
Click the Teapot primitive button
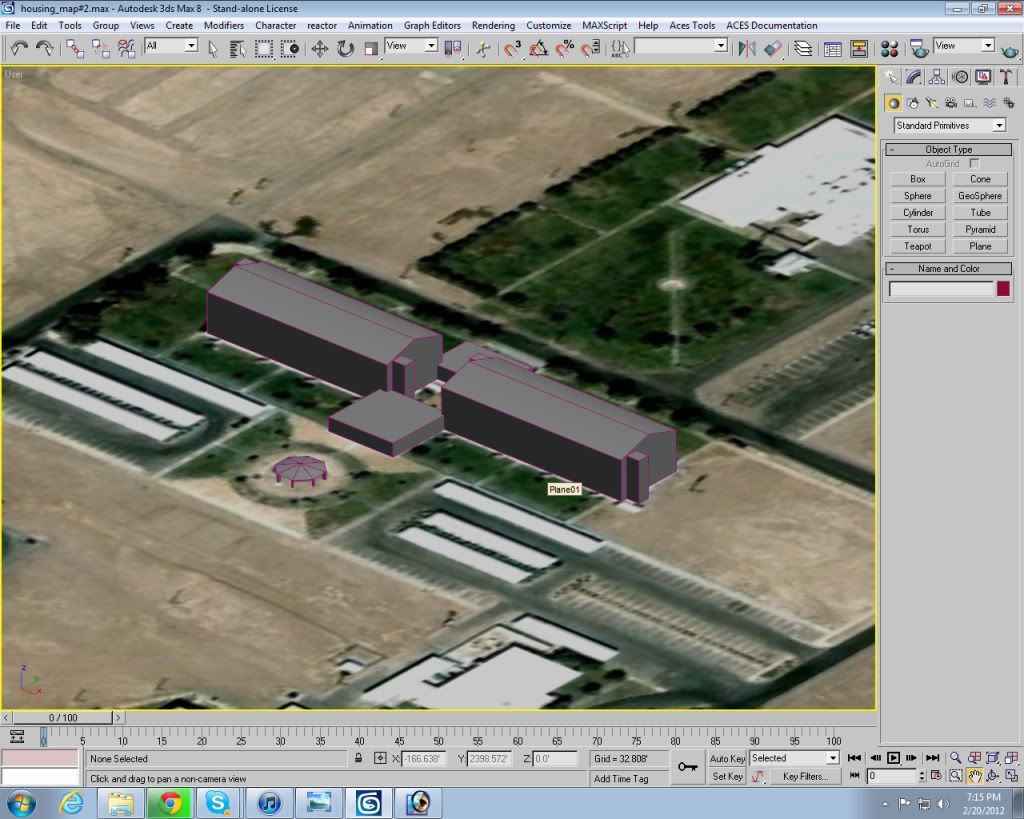click(x=917, y=246)
